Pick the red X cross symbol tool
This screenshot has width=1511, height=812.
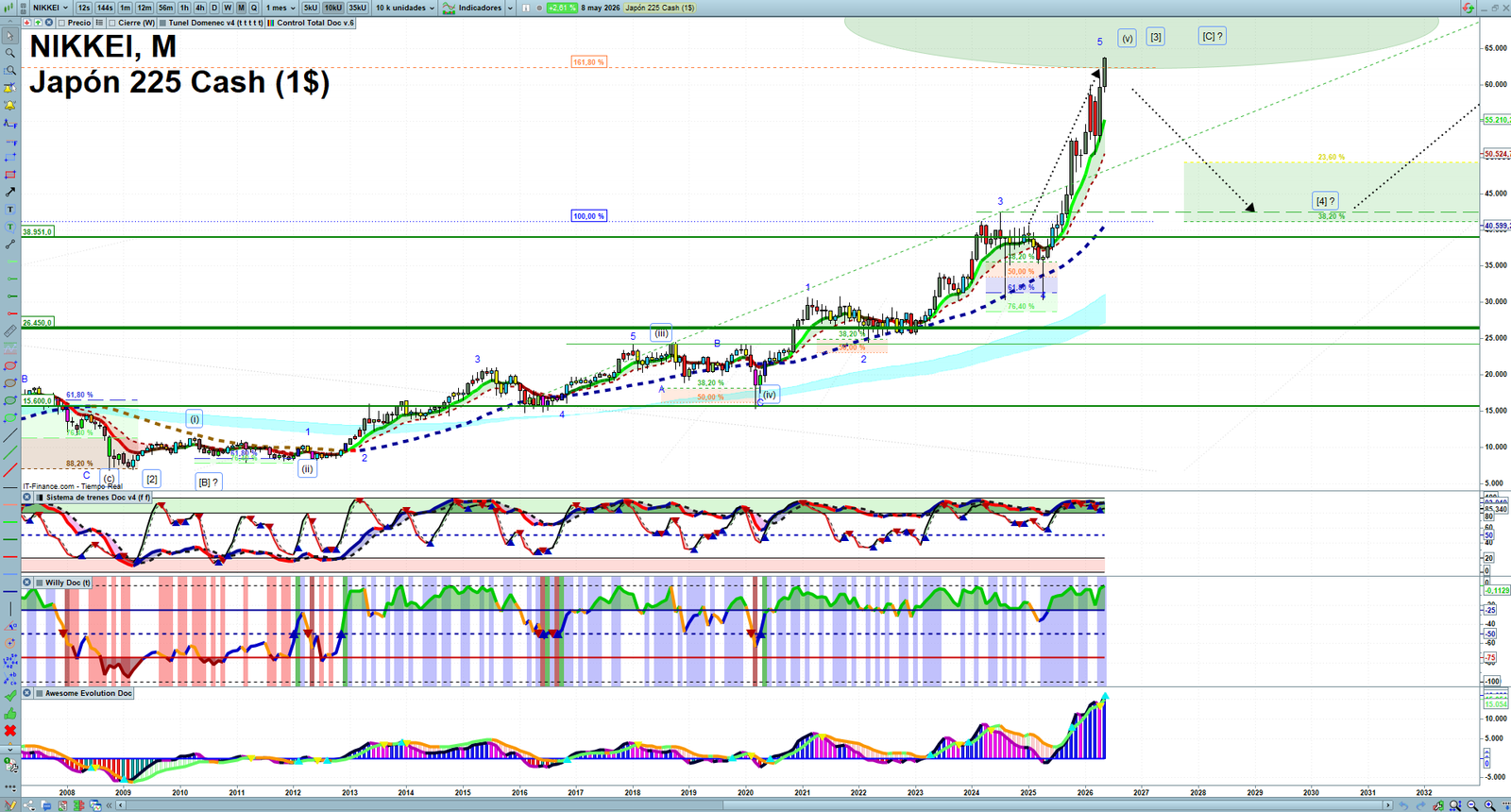10,731
